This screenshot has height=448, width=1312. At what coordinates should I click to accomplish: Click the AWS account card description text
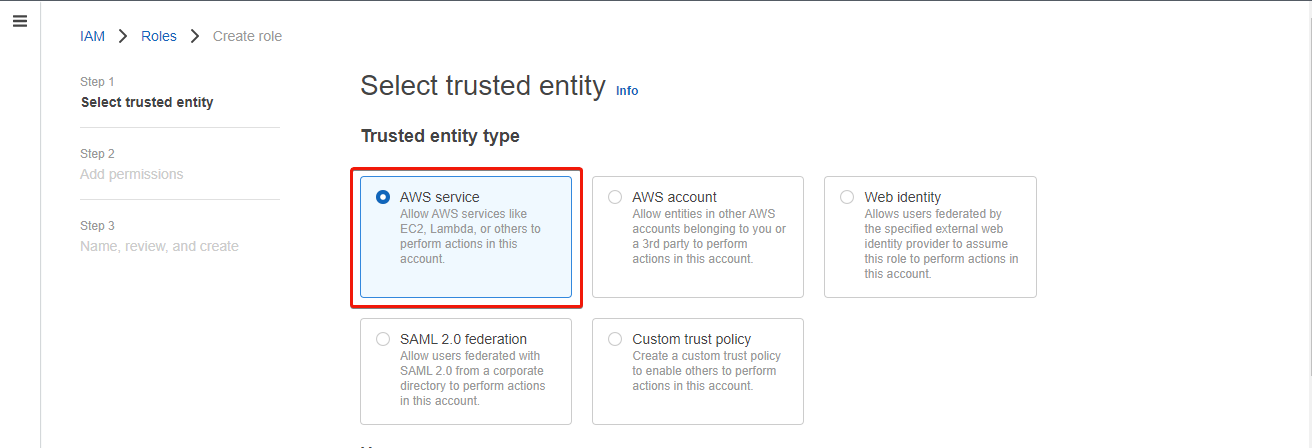coord(709,236)
